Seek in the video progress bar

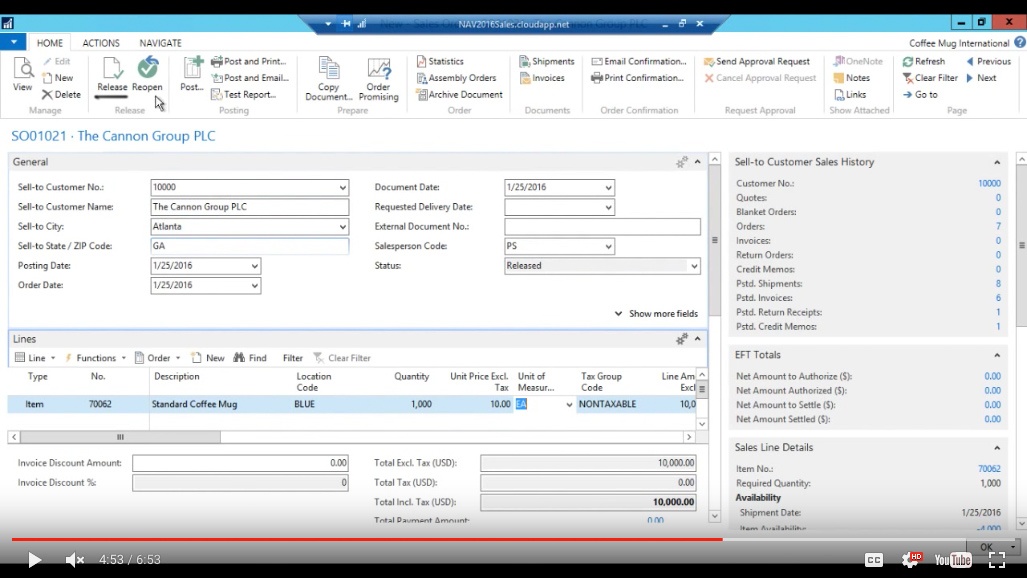point(514,539)
